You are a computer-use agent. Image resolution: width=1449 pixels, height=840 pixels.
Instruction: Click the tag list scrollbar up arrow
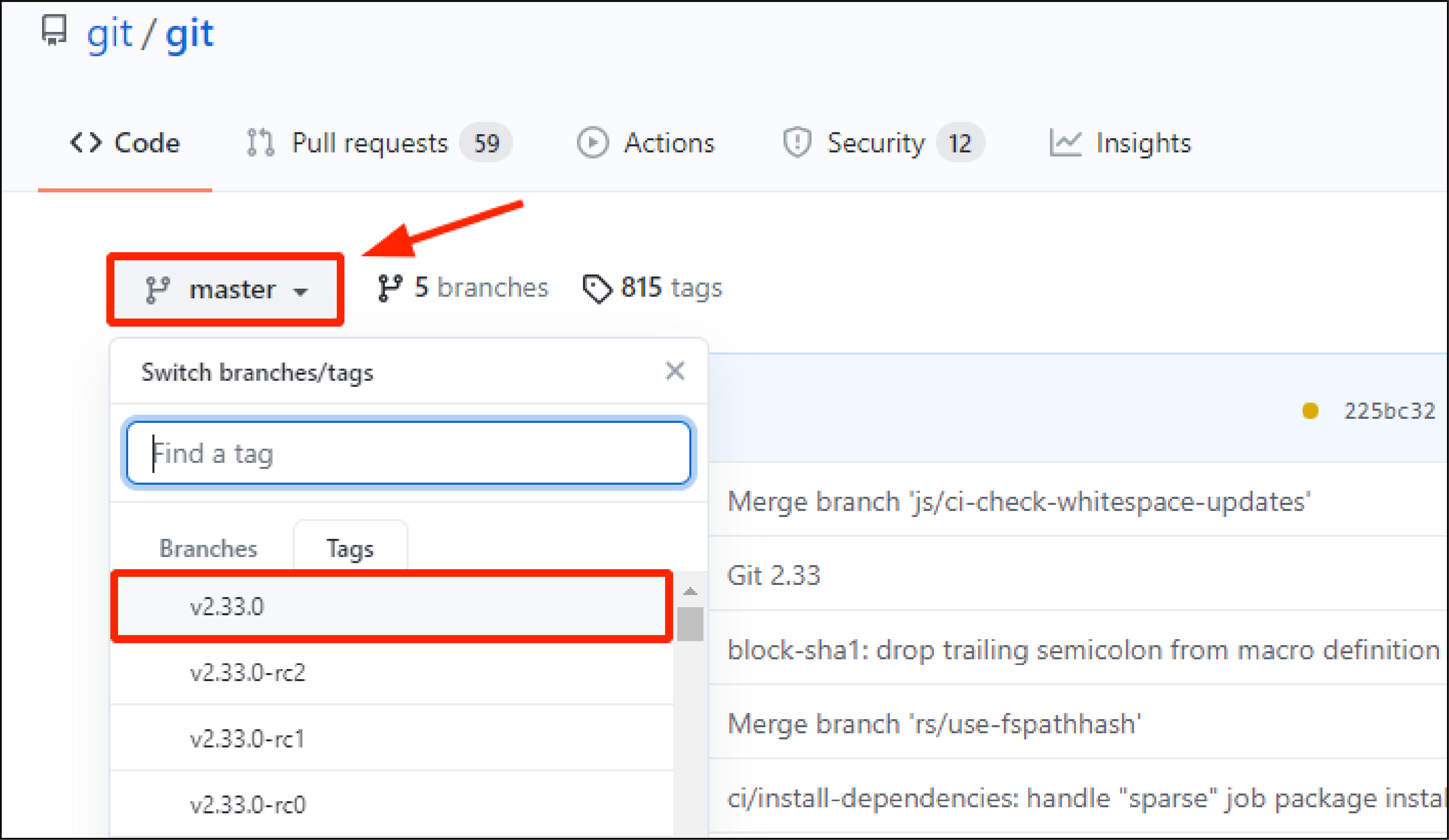click(690, 591)
